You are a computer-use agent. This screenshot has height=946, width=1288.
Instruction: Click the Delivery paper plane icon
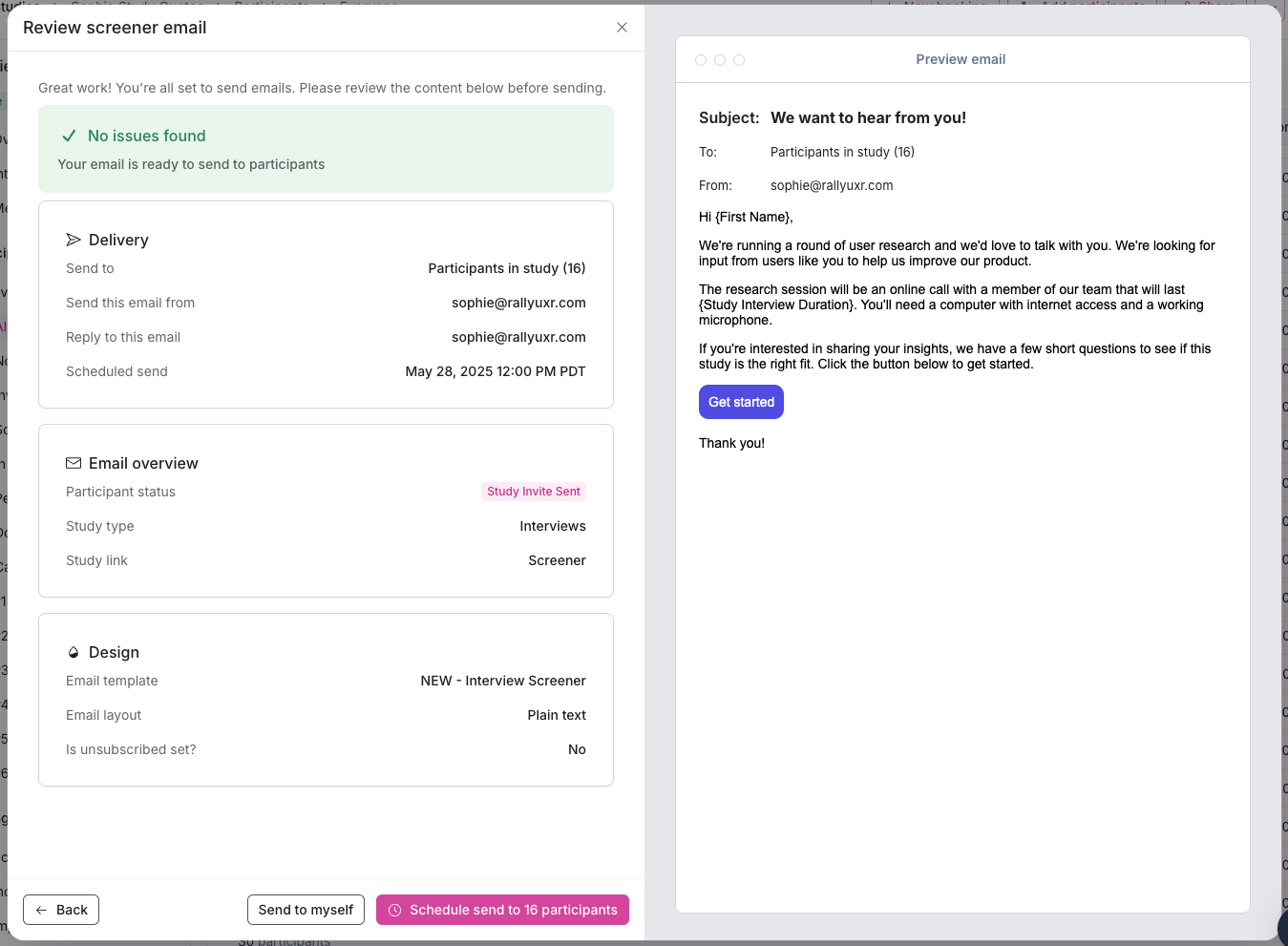74,240
